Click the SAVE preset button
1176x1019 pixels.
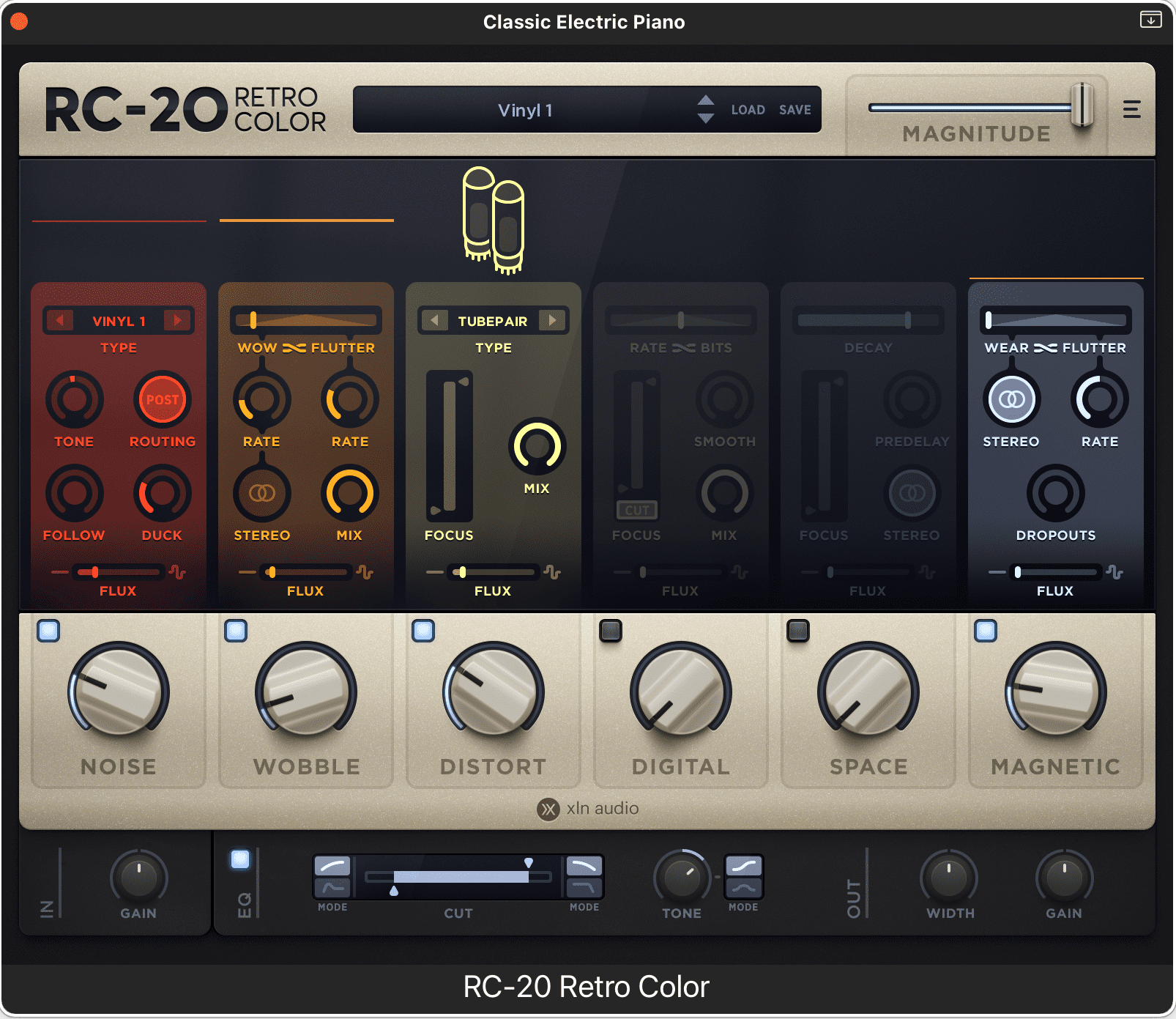tap(794, 110)
